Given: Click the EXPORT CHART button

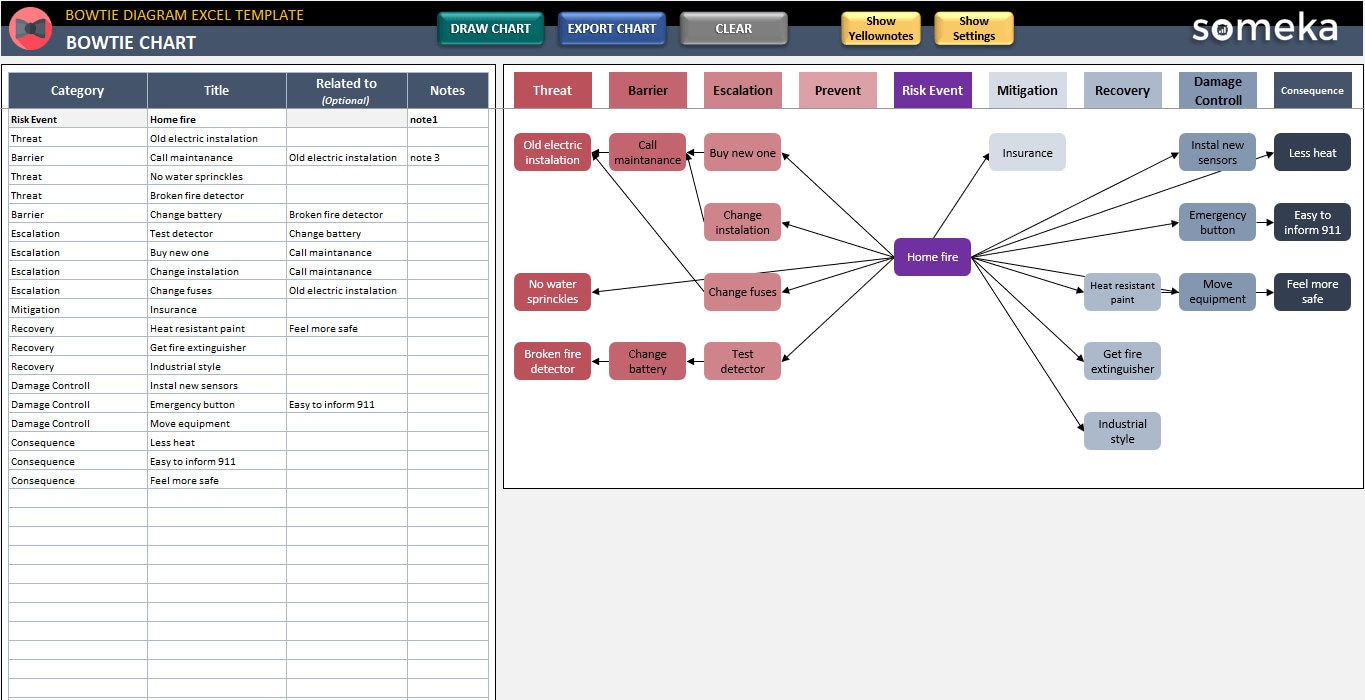Looking at the screenshot, I should click(612, 29).
